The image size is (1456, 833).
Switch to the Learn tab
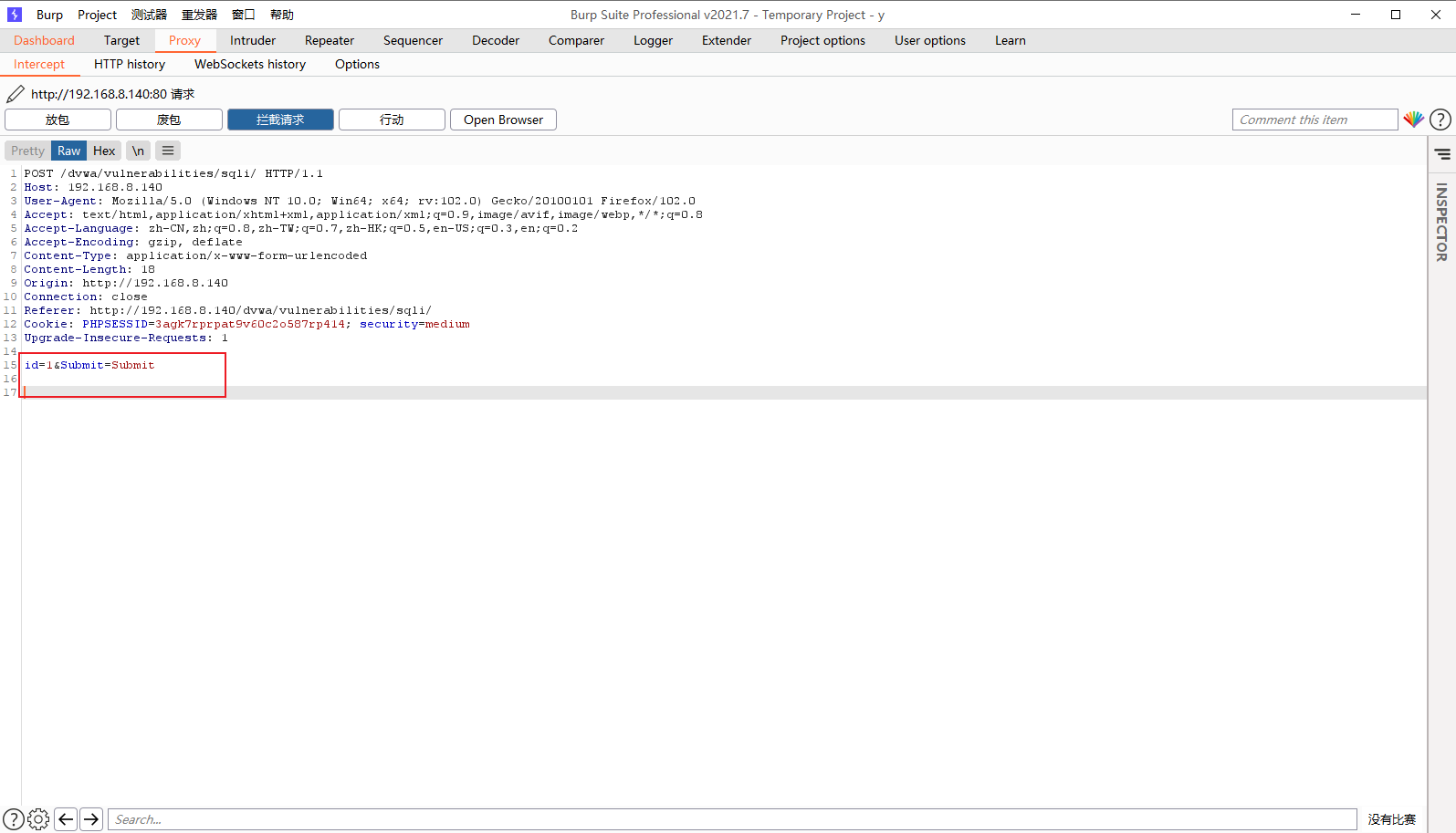click(x=1011, y=40)
